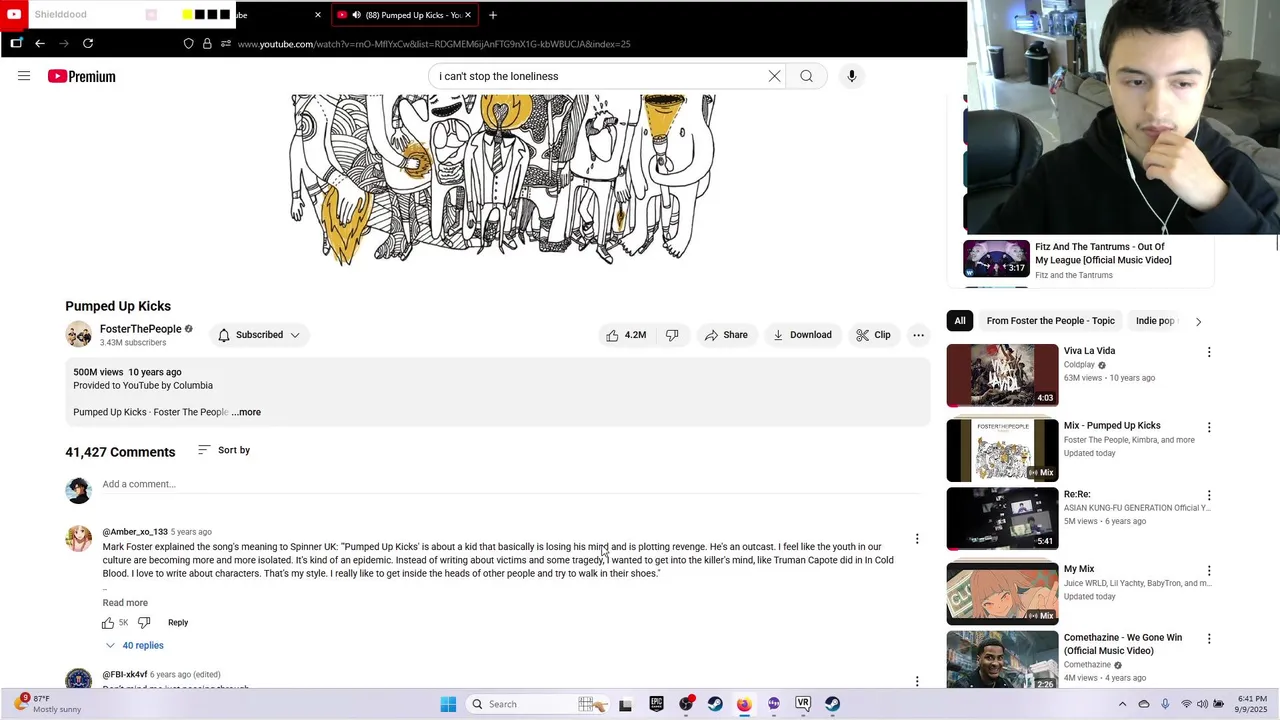This screenshot has height=720, width=1280.
Task: Like the Pumped Up Kicks video
Action: (x=626, y=335)
